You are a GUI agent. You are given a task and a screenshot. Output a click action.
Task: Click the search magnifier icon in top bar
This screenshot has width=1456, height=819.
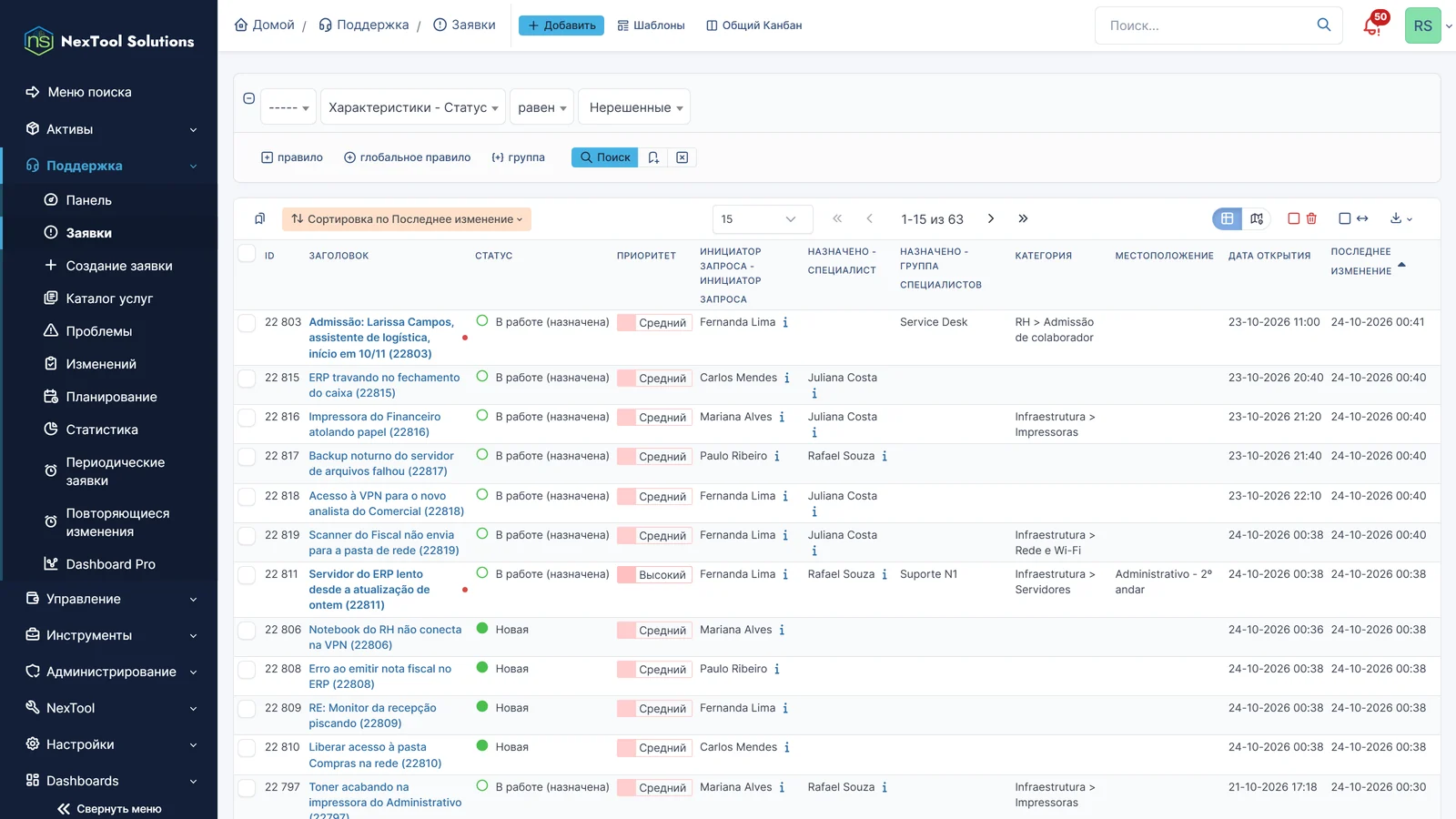(1324, 25)
